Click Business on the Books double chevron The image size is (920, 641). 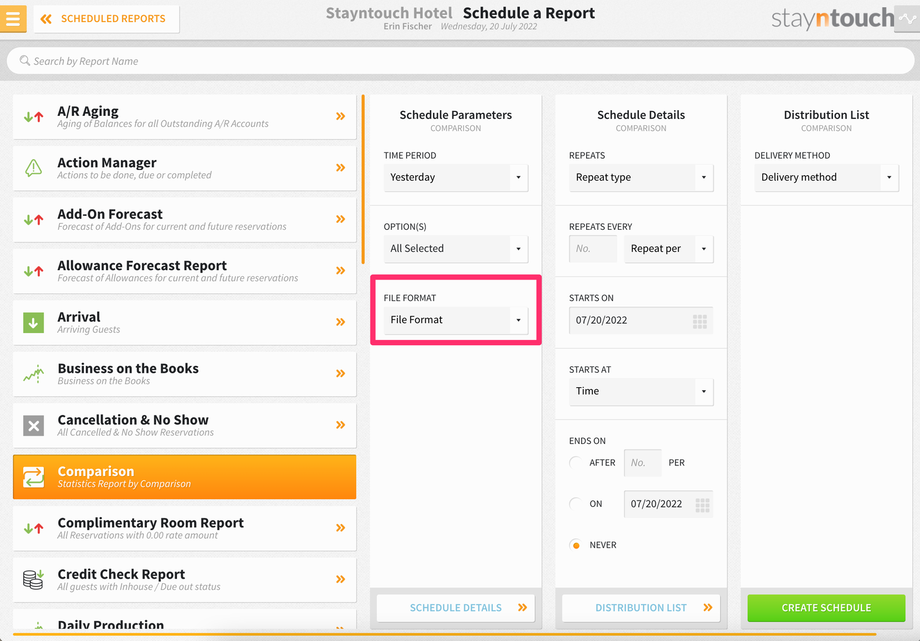[340, 373]
